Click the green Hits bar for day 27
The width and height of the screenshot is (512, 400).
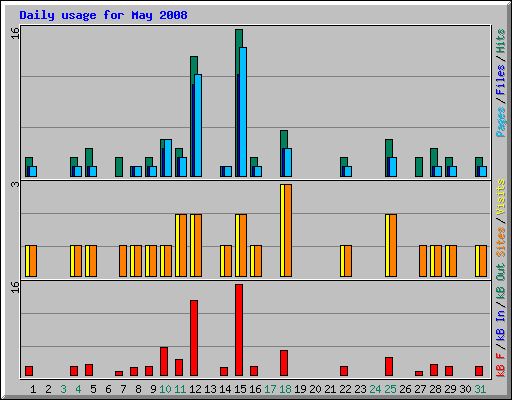tap(419, 167)
